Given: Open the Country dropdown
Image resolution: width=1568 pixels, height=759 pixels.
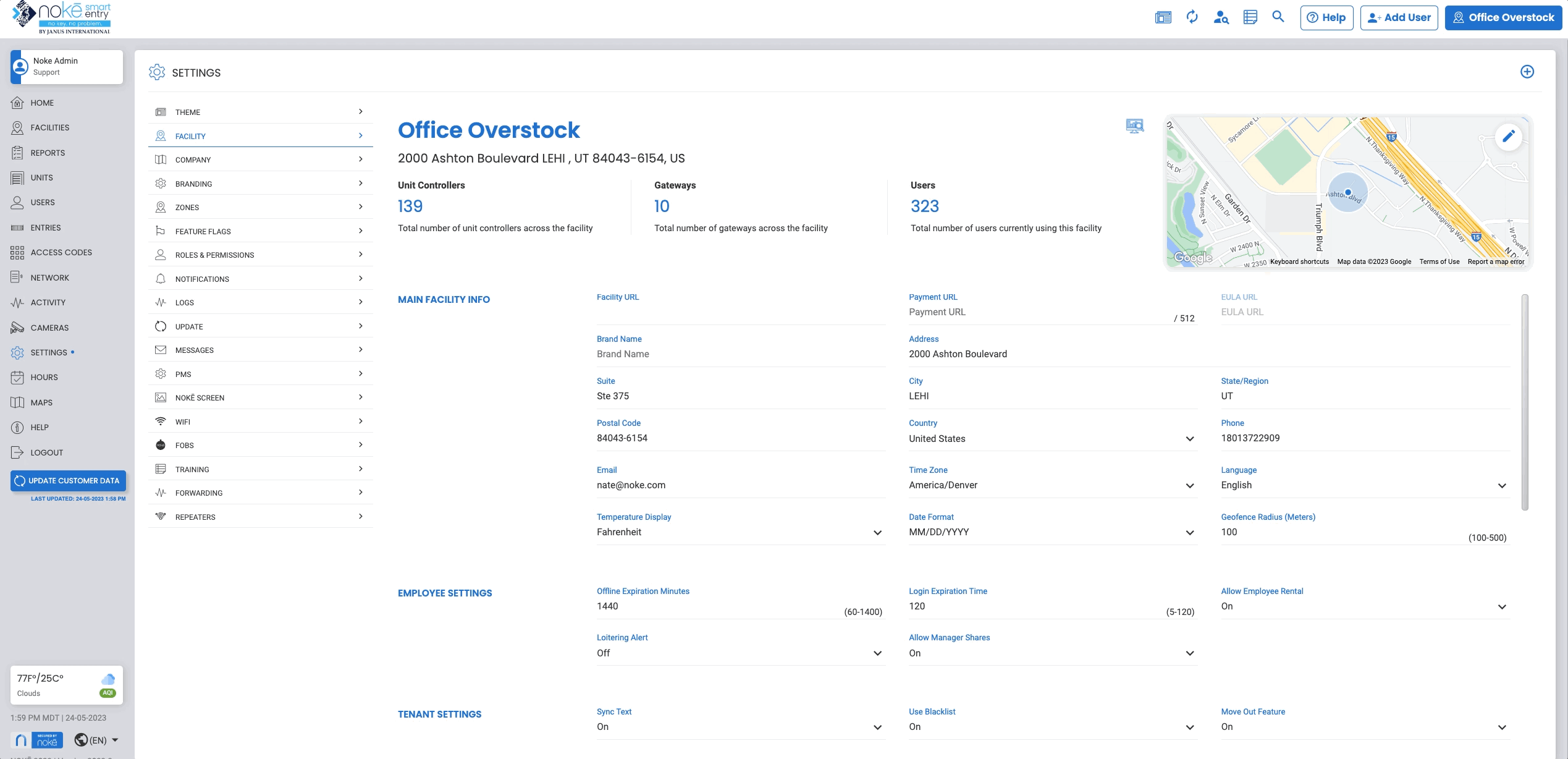Looking at the screenshot, I should tap(1052, 438).
